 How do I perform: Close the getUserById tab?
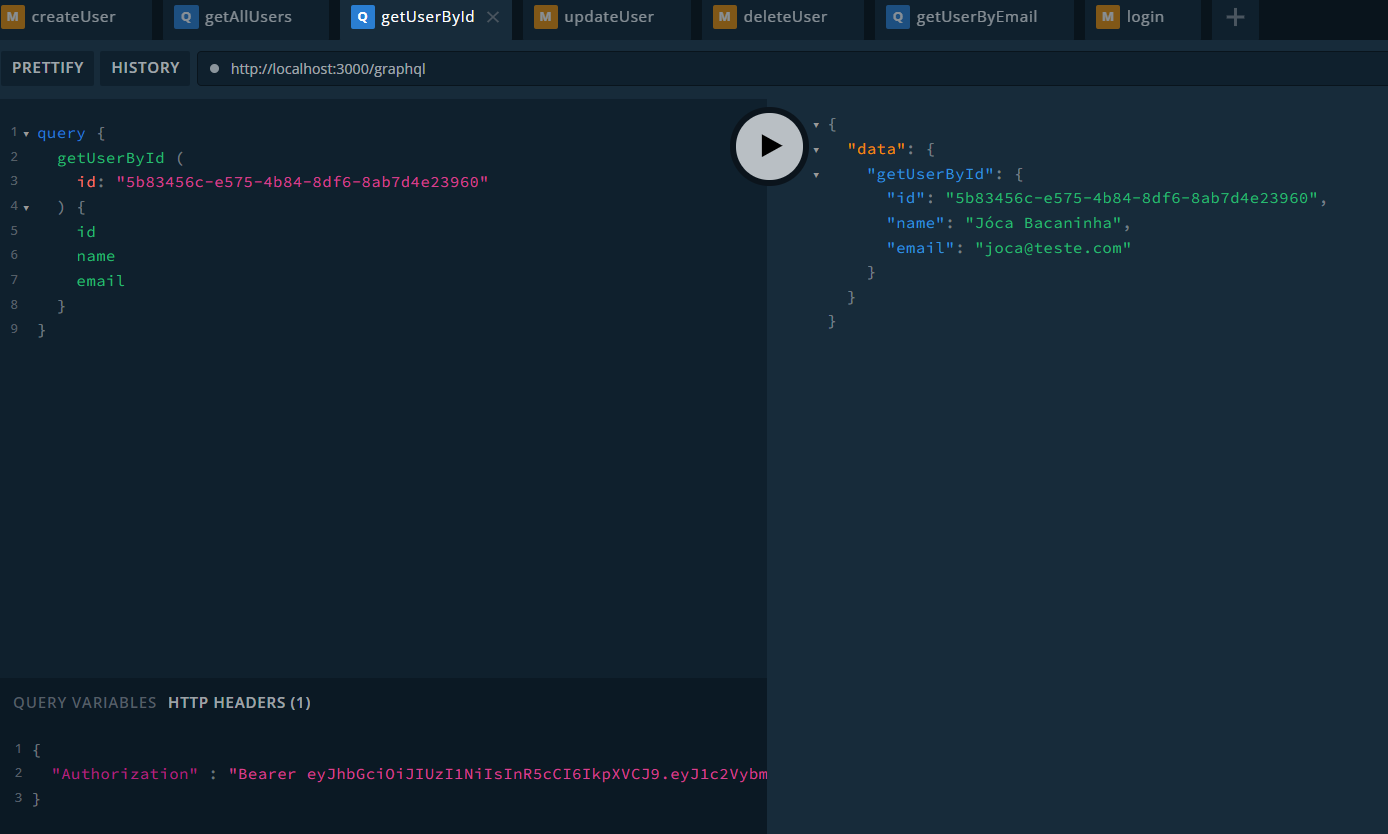[490, 16]
